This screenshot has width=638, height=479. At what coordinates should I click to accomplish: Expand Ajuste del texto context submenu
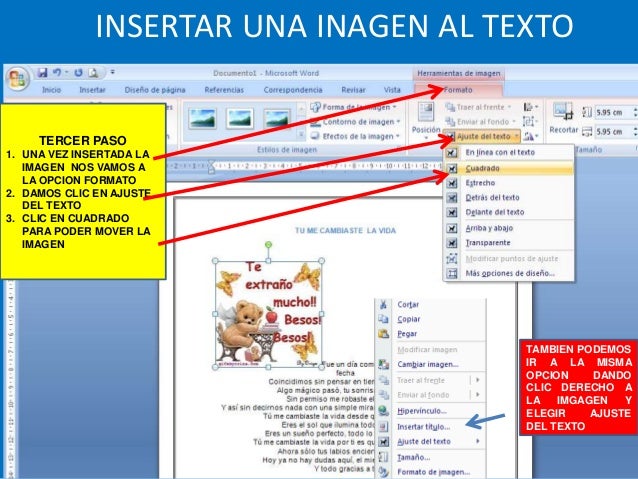(430, 442)
